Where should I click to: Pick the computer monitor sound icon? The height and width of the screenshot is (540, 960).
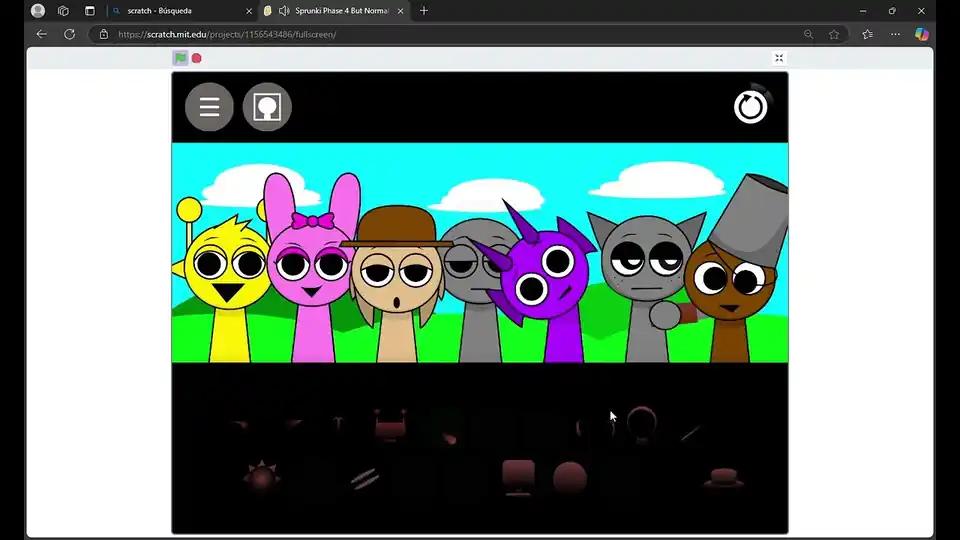pyautogui.click(x=518, y=477)
